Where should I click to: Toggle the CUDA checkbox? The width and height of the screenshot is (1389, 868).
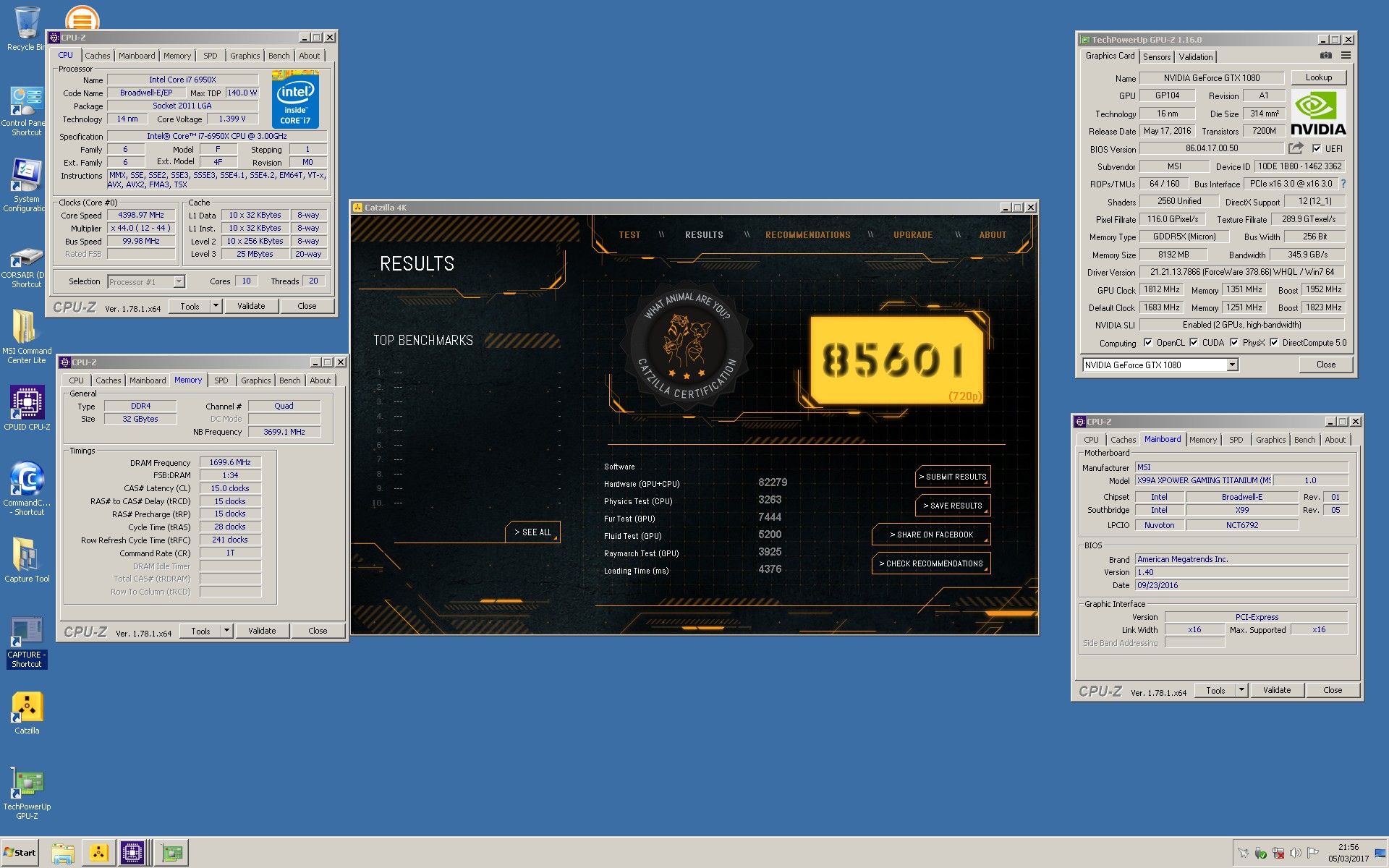[x=1194, y=343]
